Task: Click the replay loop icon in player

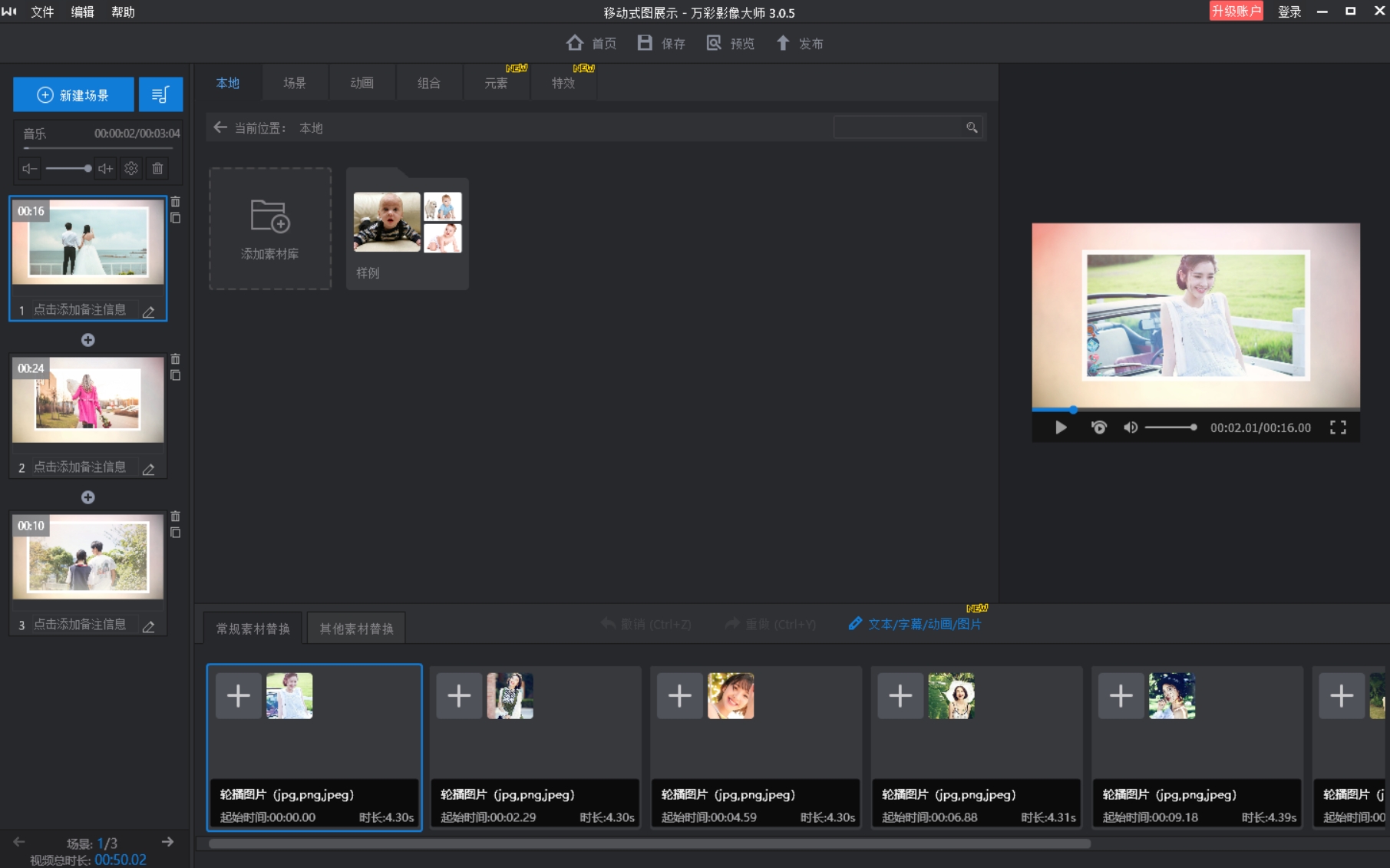Action: pos(1099,427)
